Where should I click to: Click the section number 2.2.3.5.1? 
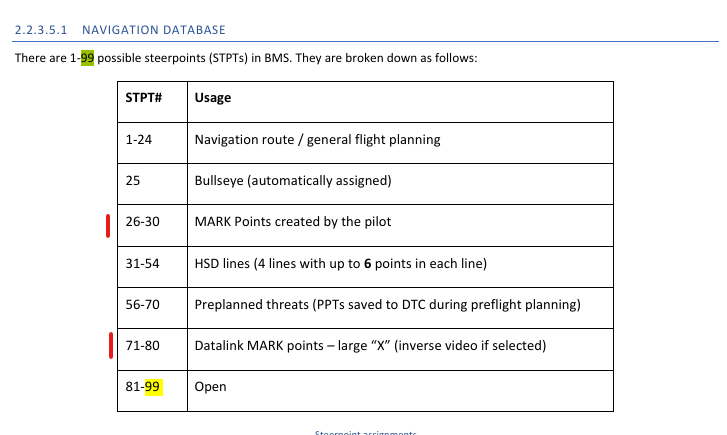41,30
